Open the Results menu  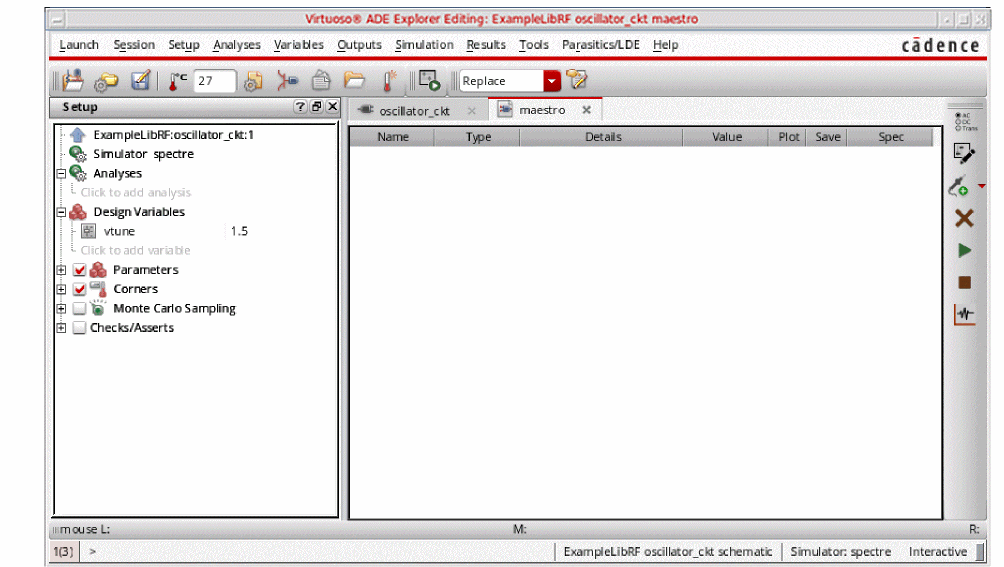486,45
